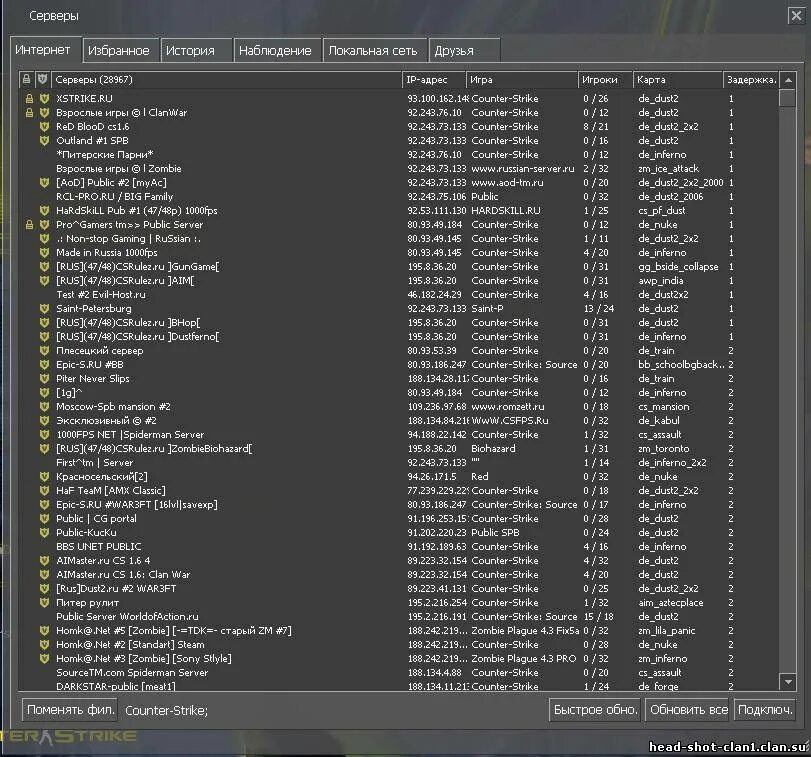Sort by Игроки column header

pyautogui.click(x=605, y=80)
